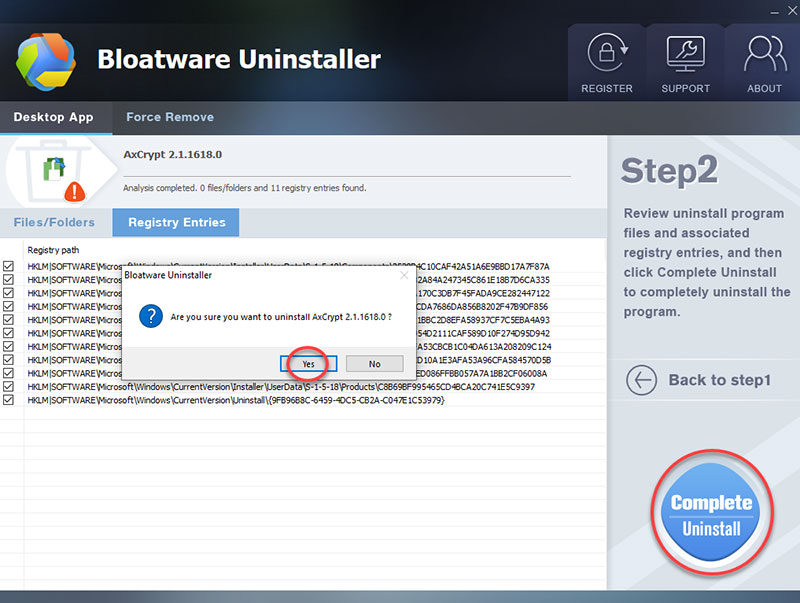Uncheck registry entry ending in 282447122

(8, 293)
